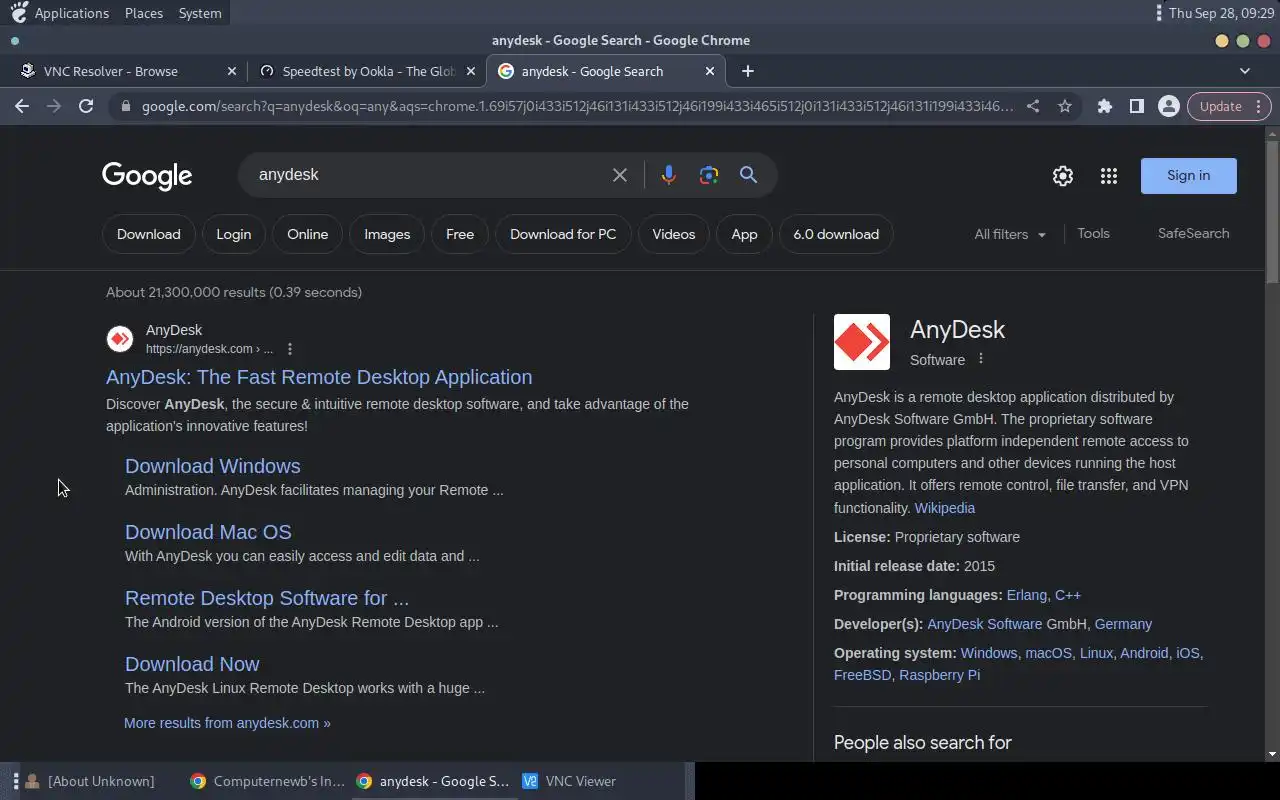Screen dimensions: 1280x800
Task: Open the Chrome extensions puzzle icon
Action: point(1105,106)
